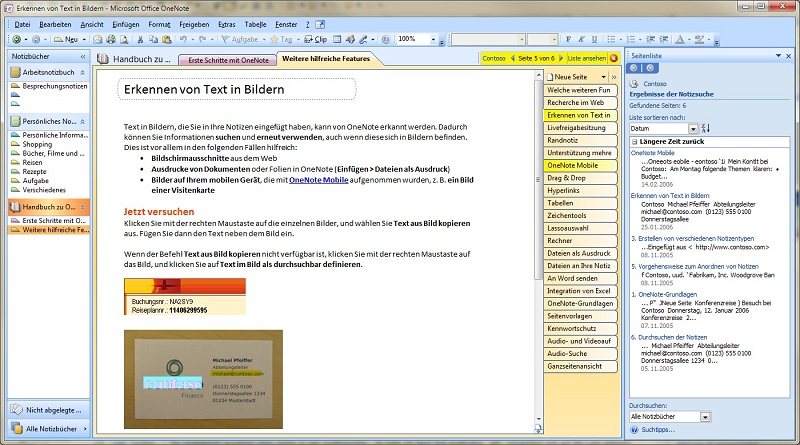Screen dimensions: 800x445
Task: Click the printer icon in toolbar
Action: tap(111, 39)
